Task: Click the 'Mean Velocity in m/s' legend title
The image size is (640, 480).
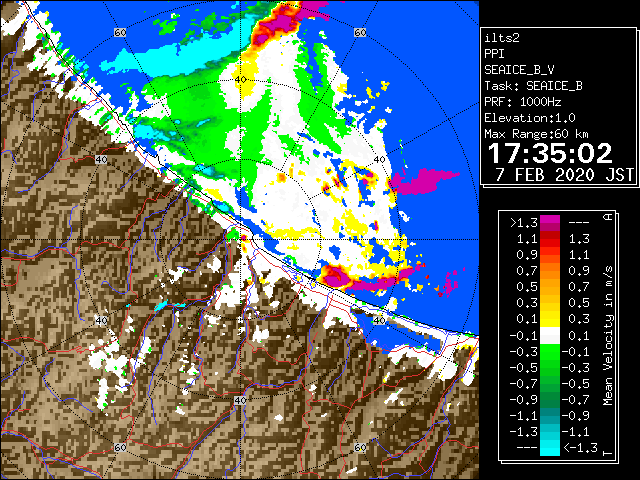Action: tap(608, 336)
